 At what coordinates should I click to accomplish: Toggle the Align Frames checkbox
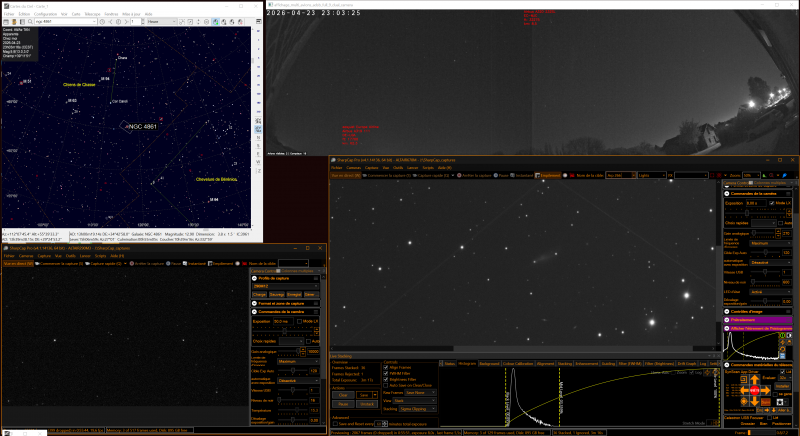tap(386, 367)
